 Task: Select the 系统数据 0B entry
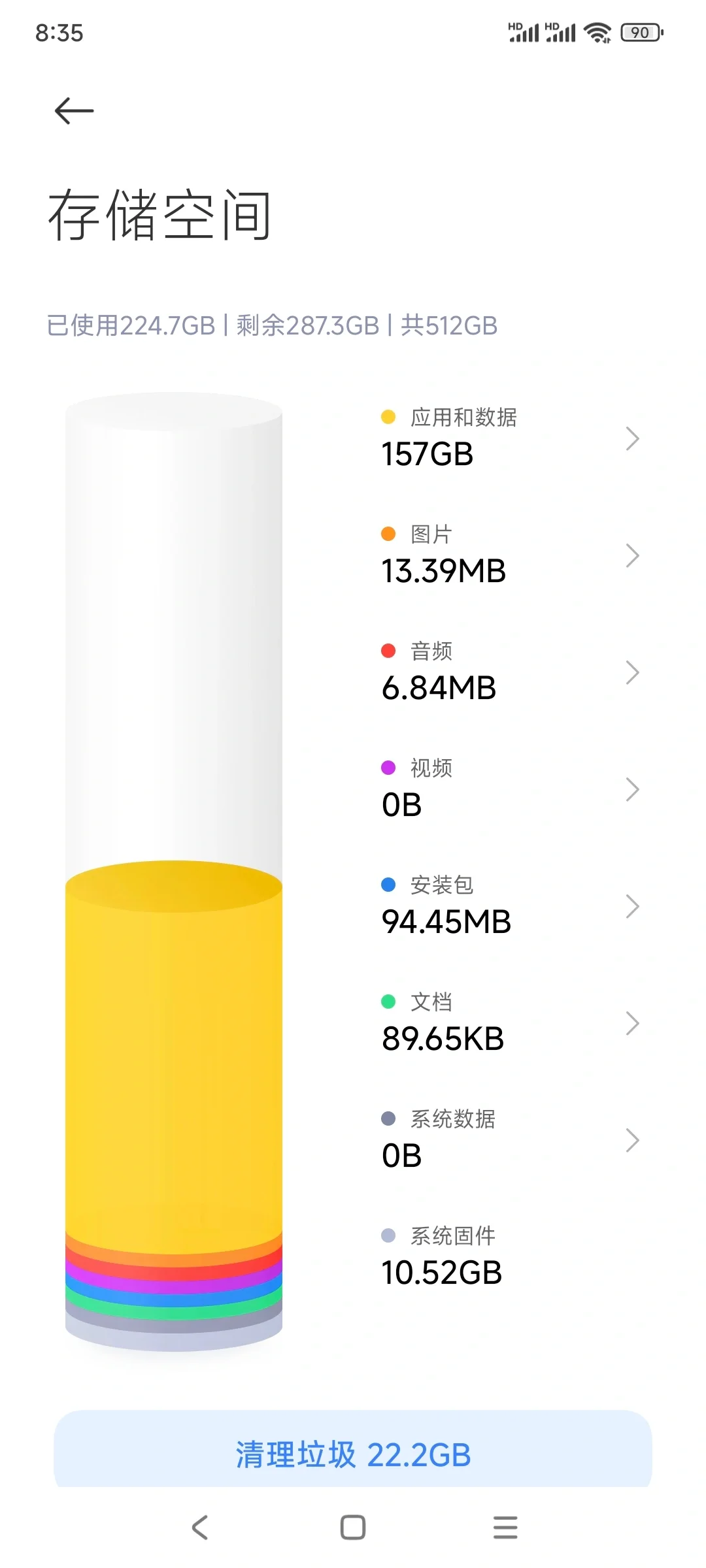438,1141
